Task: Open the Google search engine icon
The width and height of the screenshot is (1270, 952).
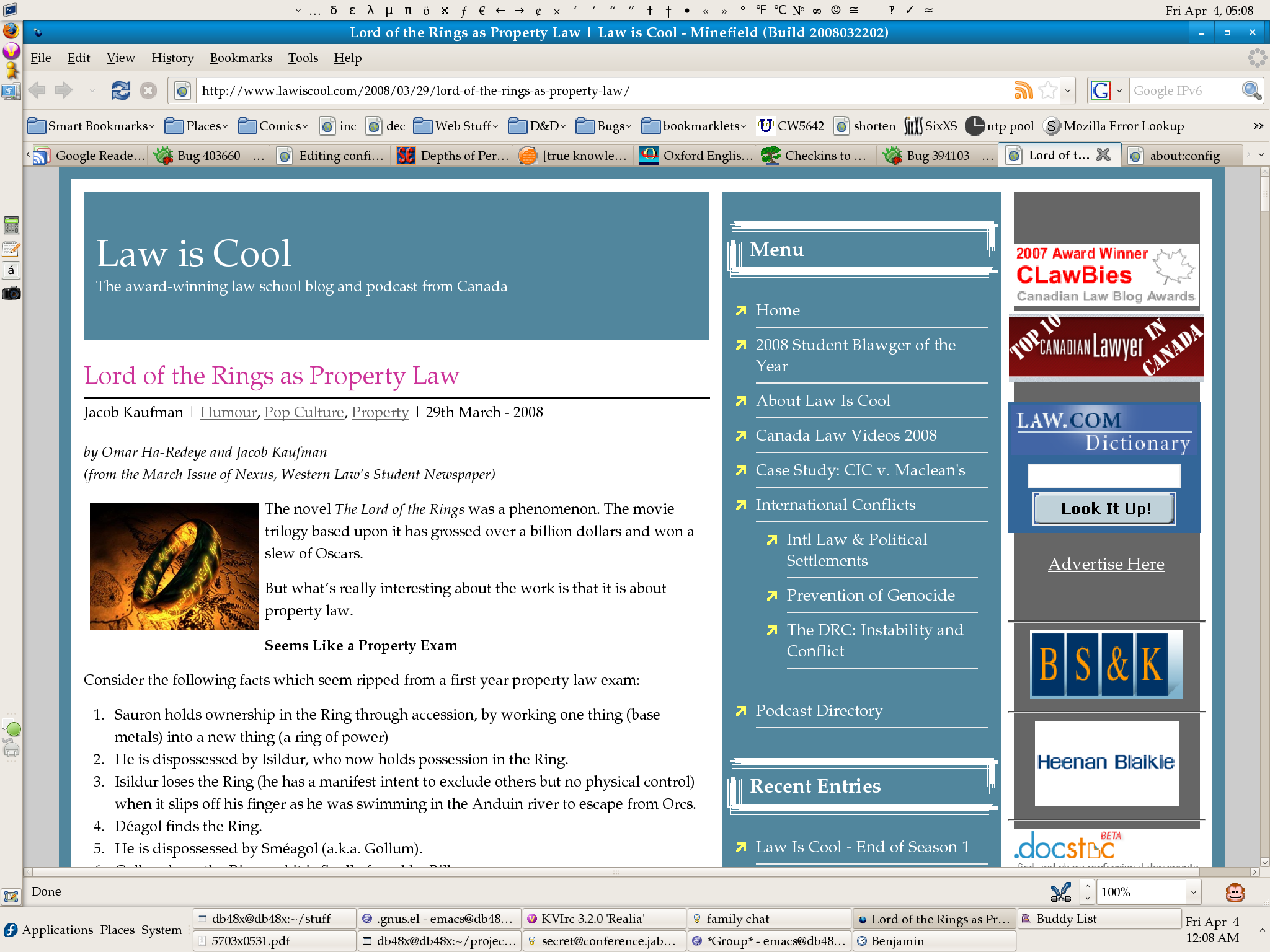Action: tap(1101, 90)
